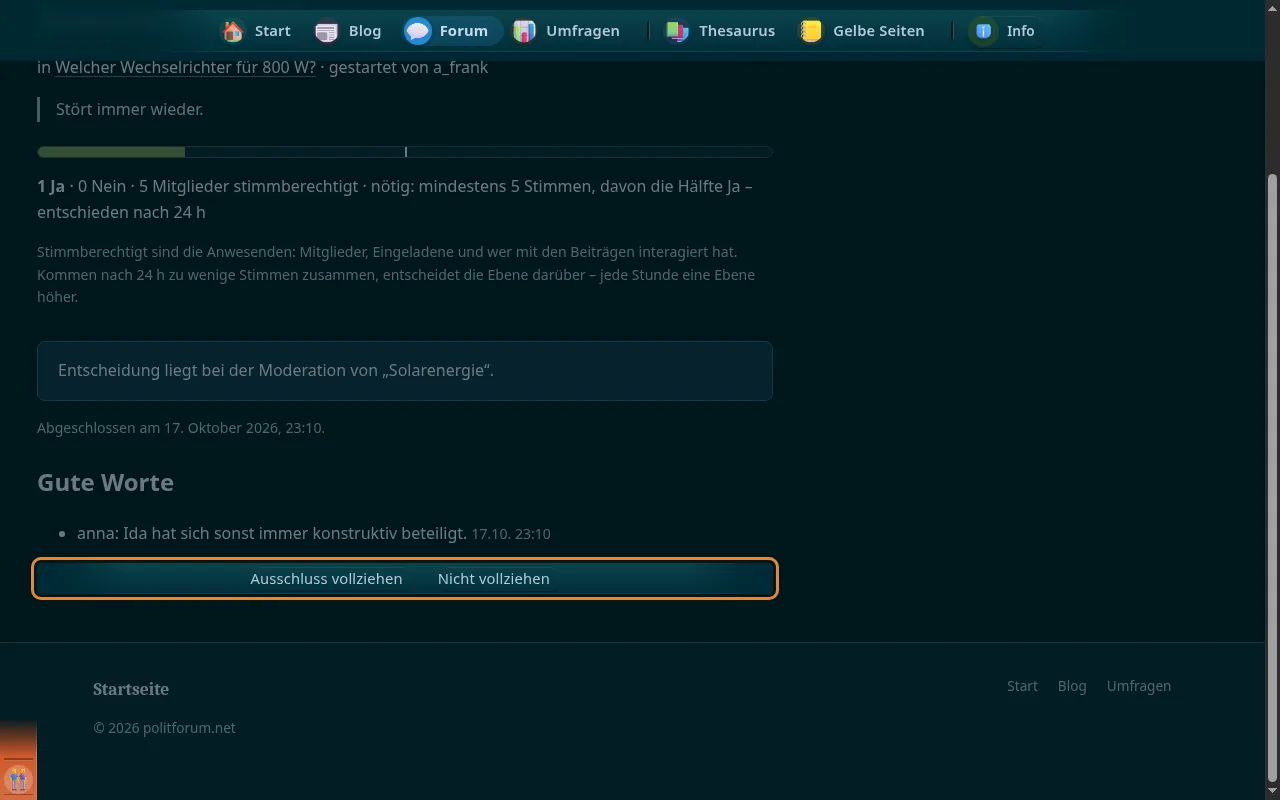
Task: Click the vote progress bar
Action: (x=405, y=152)
